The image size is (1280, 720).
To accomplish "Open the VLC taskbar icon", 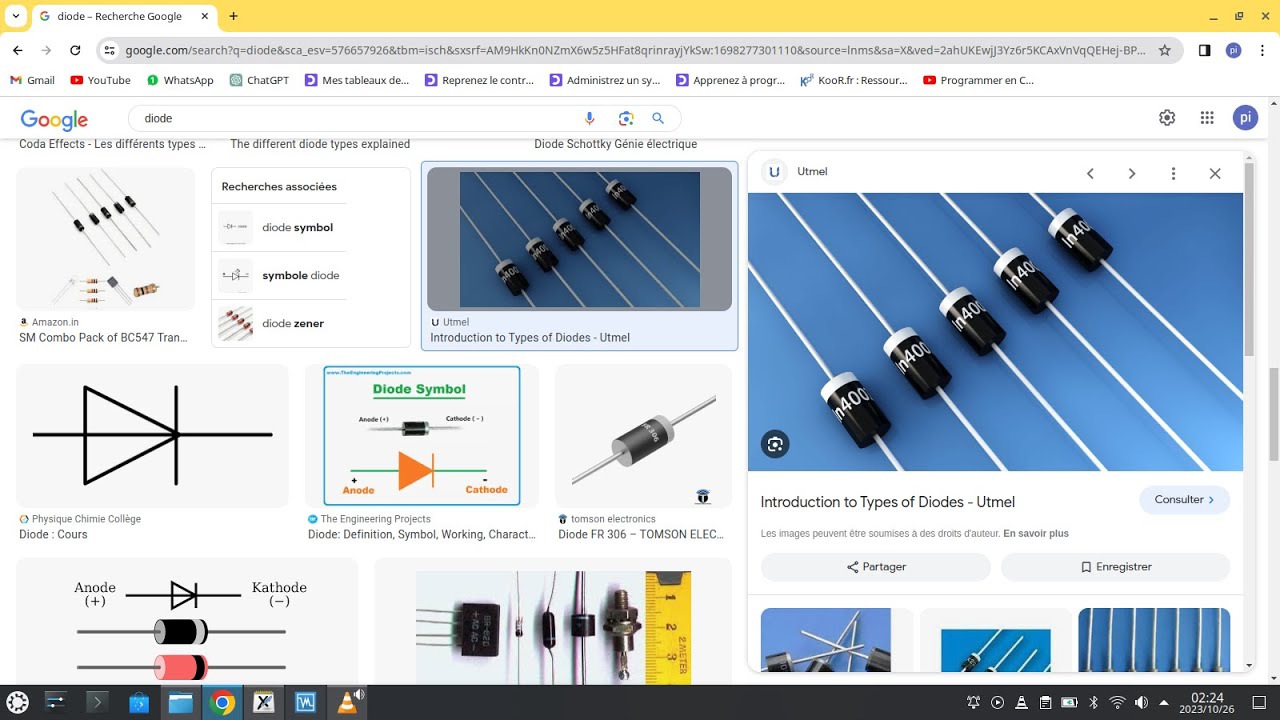I will (348, 702).
